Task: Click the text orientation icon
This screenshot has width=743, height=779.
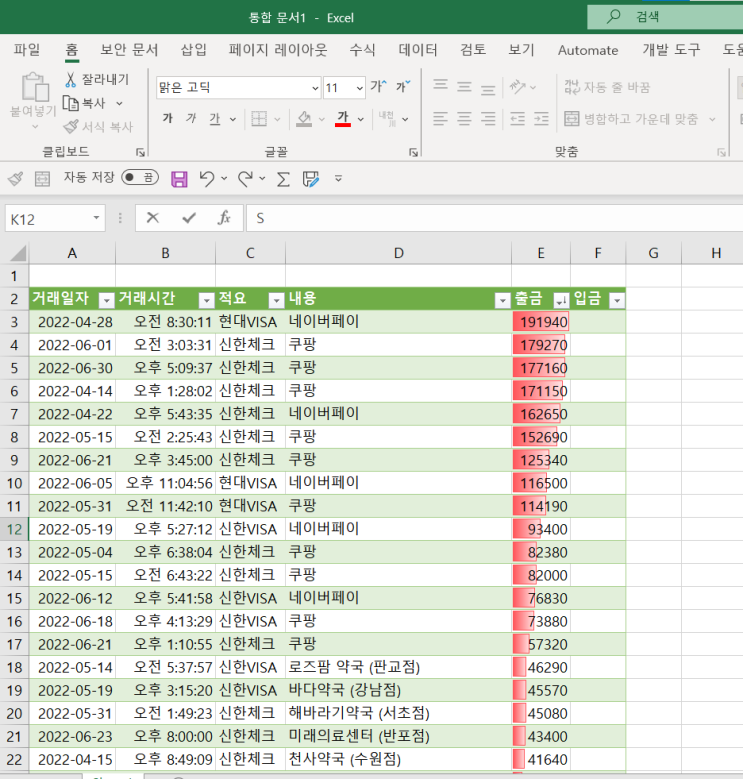Action: click(518, 87)
